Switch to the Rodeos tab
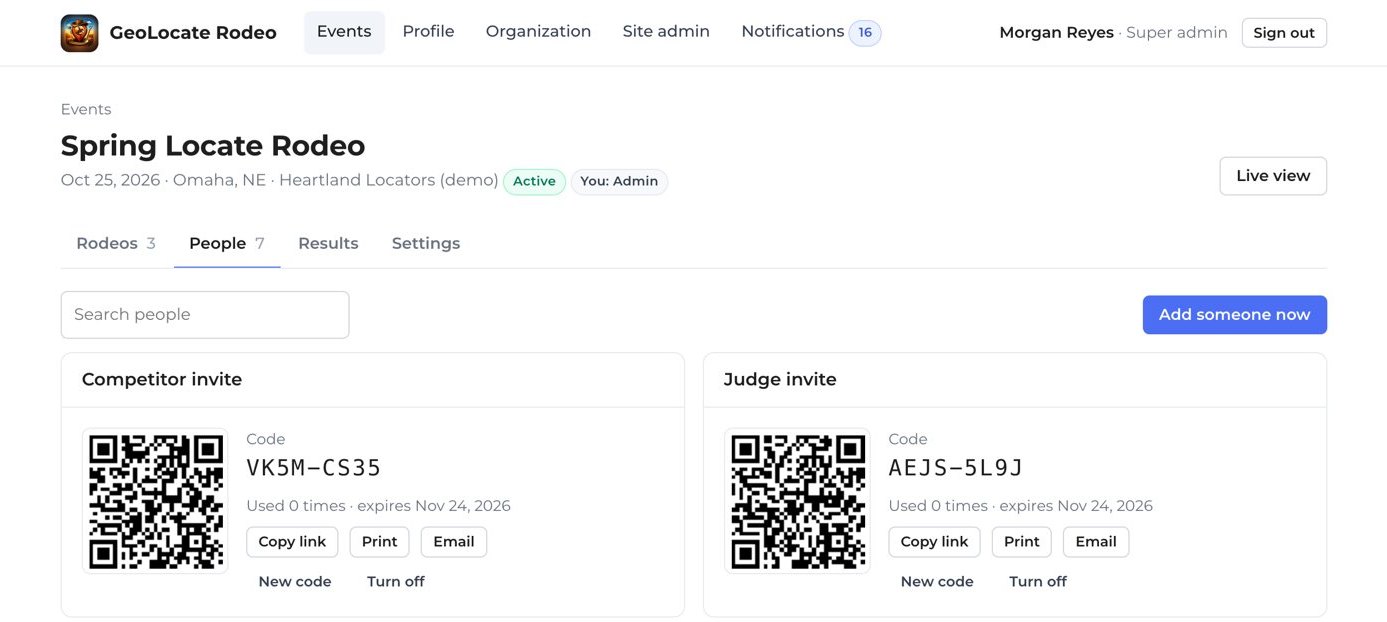This screenshot has height=622, width=1387. coord(116,243)
